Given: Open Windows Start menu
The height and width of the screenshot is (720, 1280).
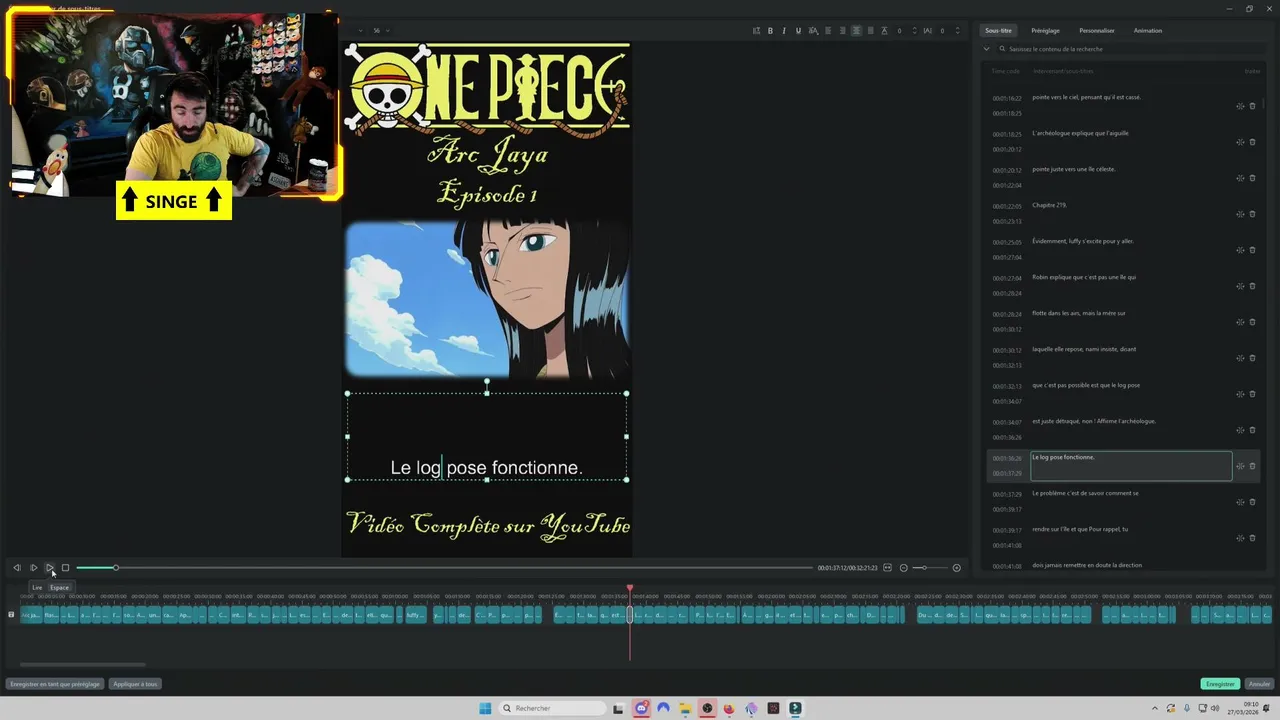Looking at the screenshot, I should click(x=485, y=708).
